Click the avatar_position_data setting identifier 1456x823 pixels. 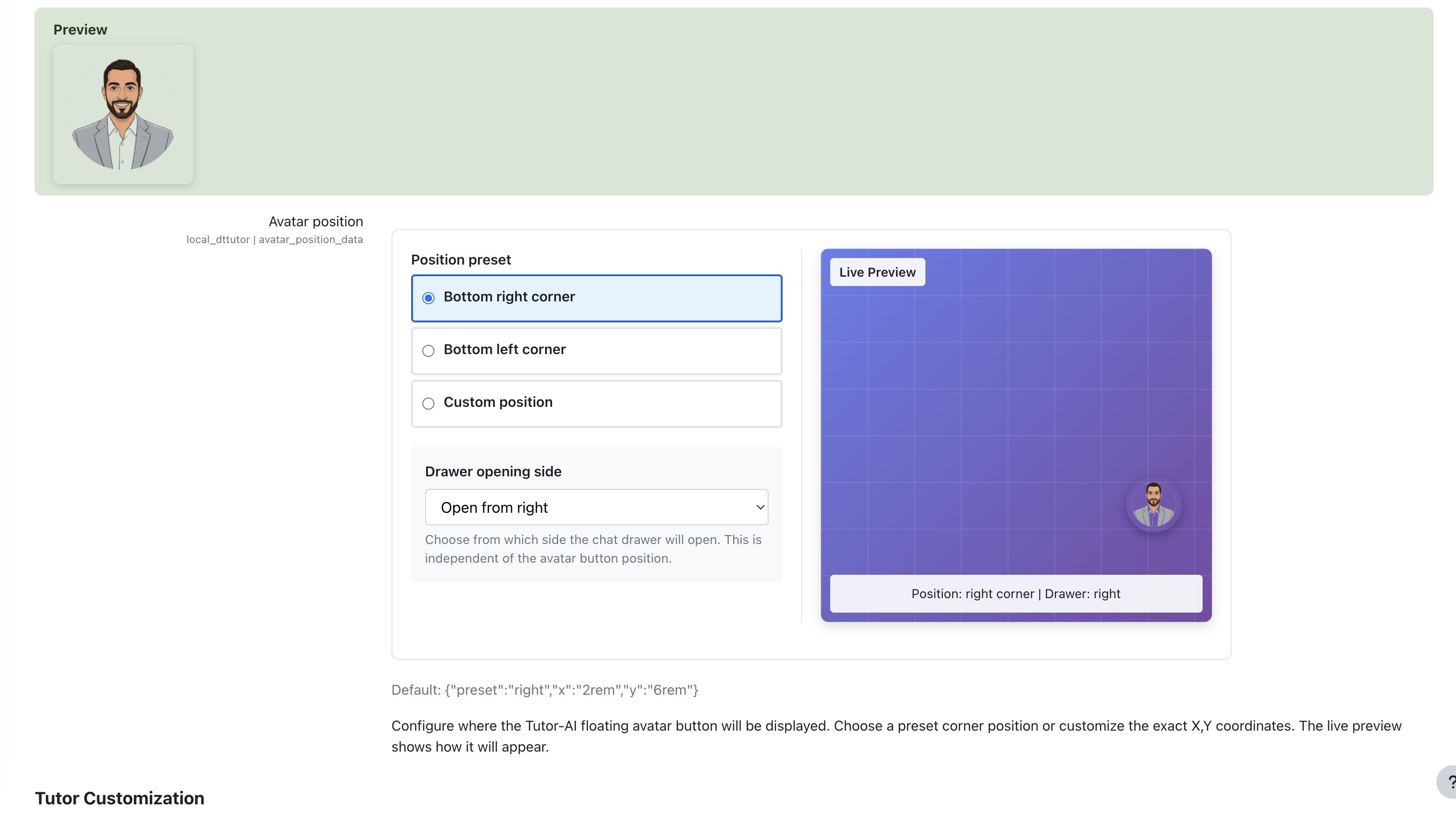[310, 240]
